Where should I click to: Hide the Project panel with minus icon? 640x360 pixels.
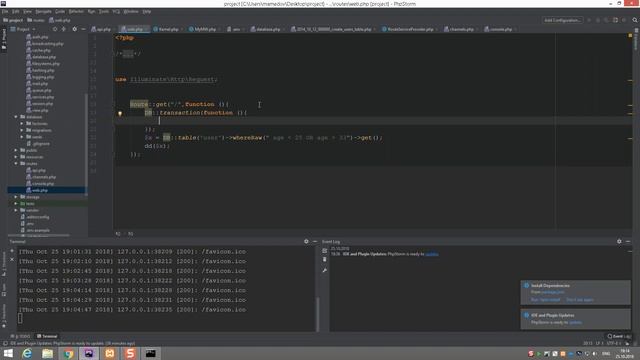tap(83, 29)
